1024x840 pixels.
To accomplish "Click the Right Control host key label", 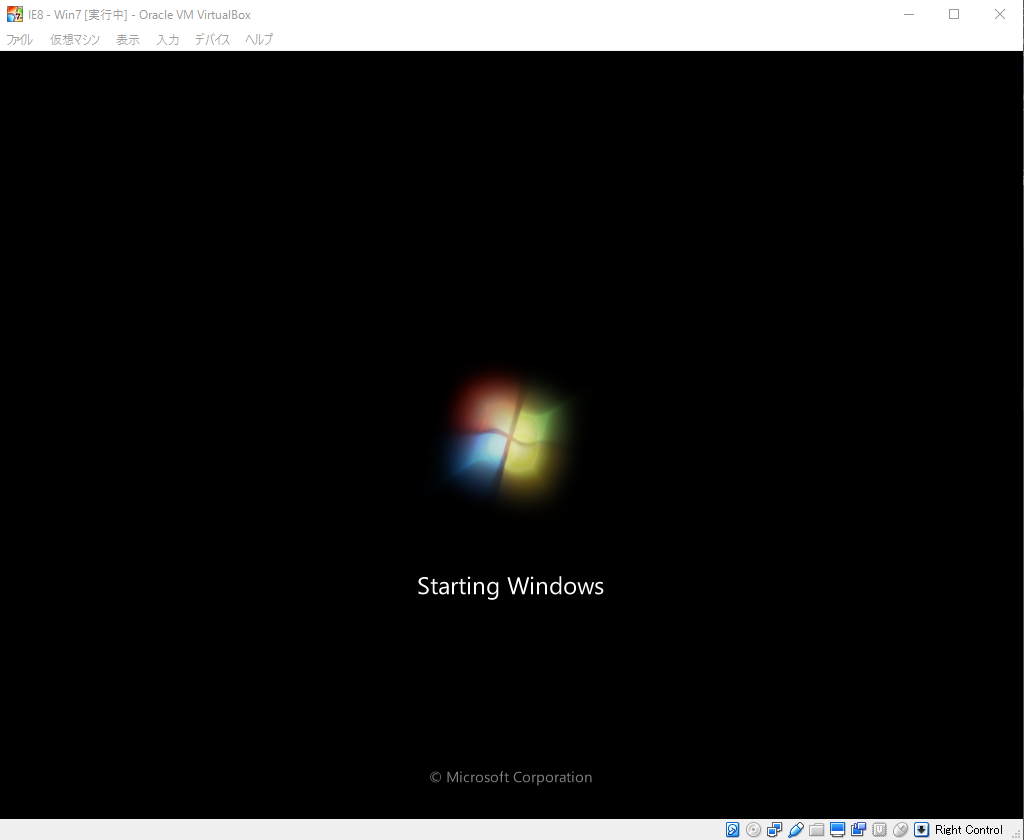I will coord(968,830).
